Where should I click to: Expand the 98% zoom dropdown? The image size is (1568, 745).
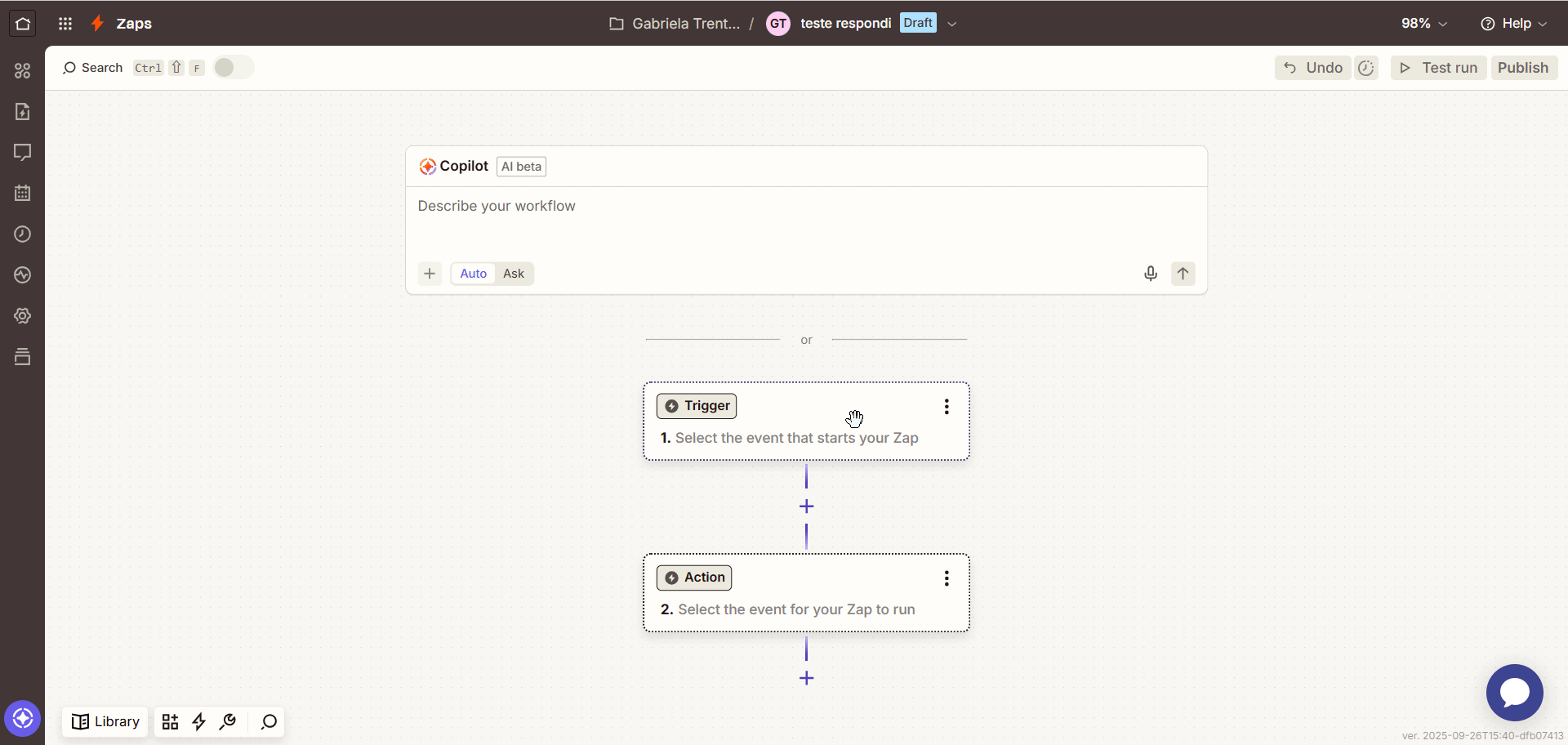click(1424, 24)
